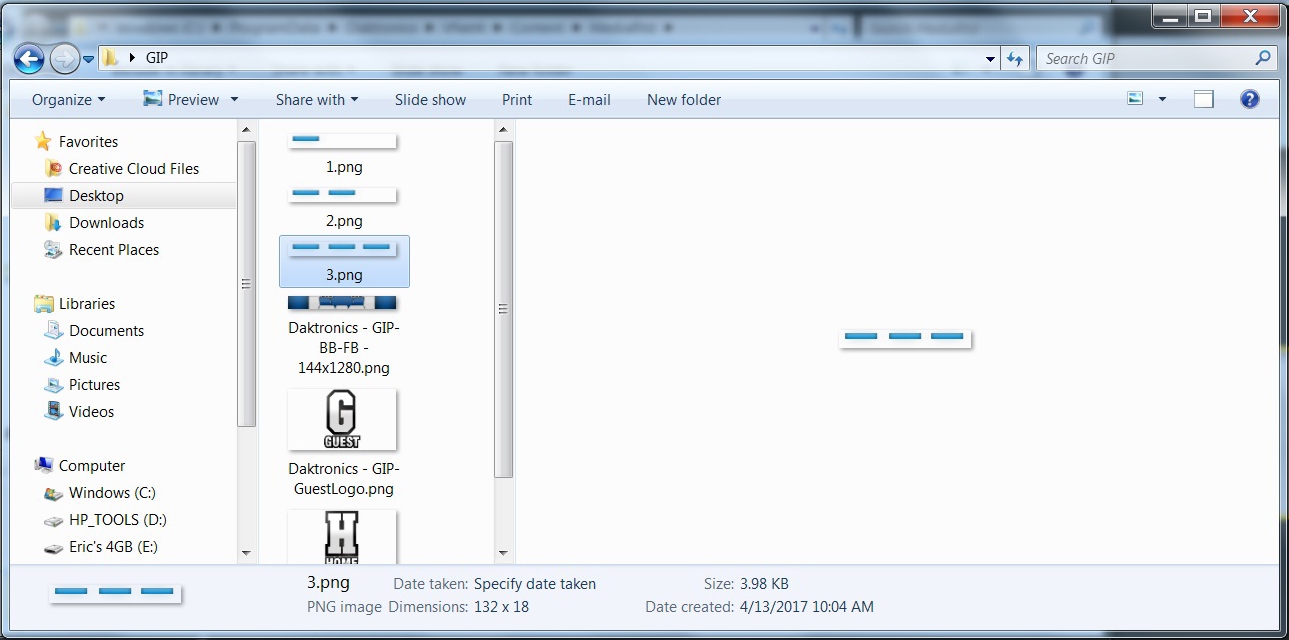Click E-mail in the toolbar

click(589, 100)
